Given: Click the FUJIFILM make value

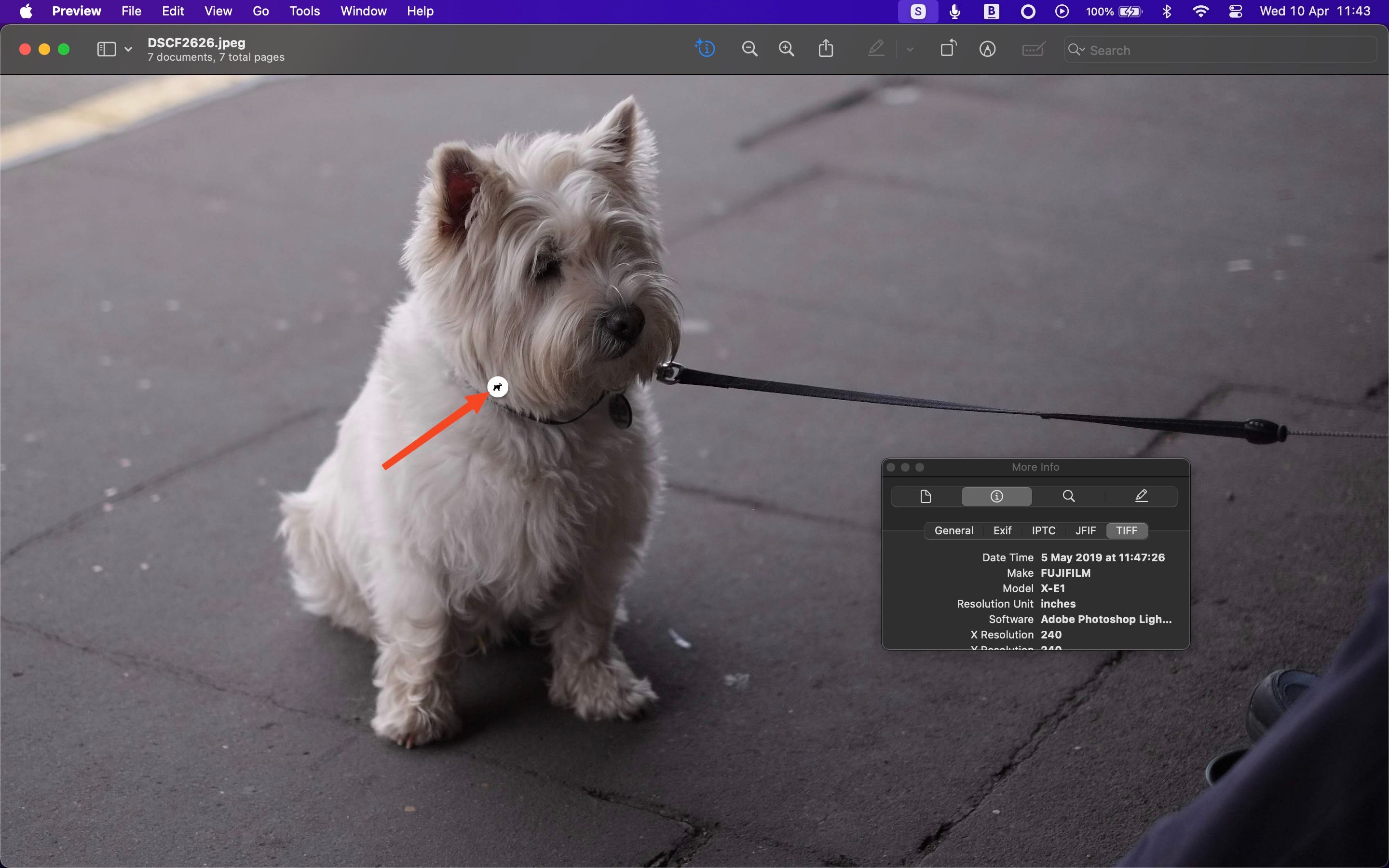Looking at the screenshot, I should click(x=1065, y=573).
